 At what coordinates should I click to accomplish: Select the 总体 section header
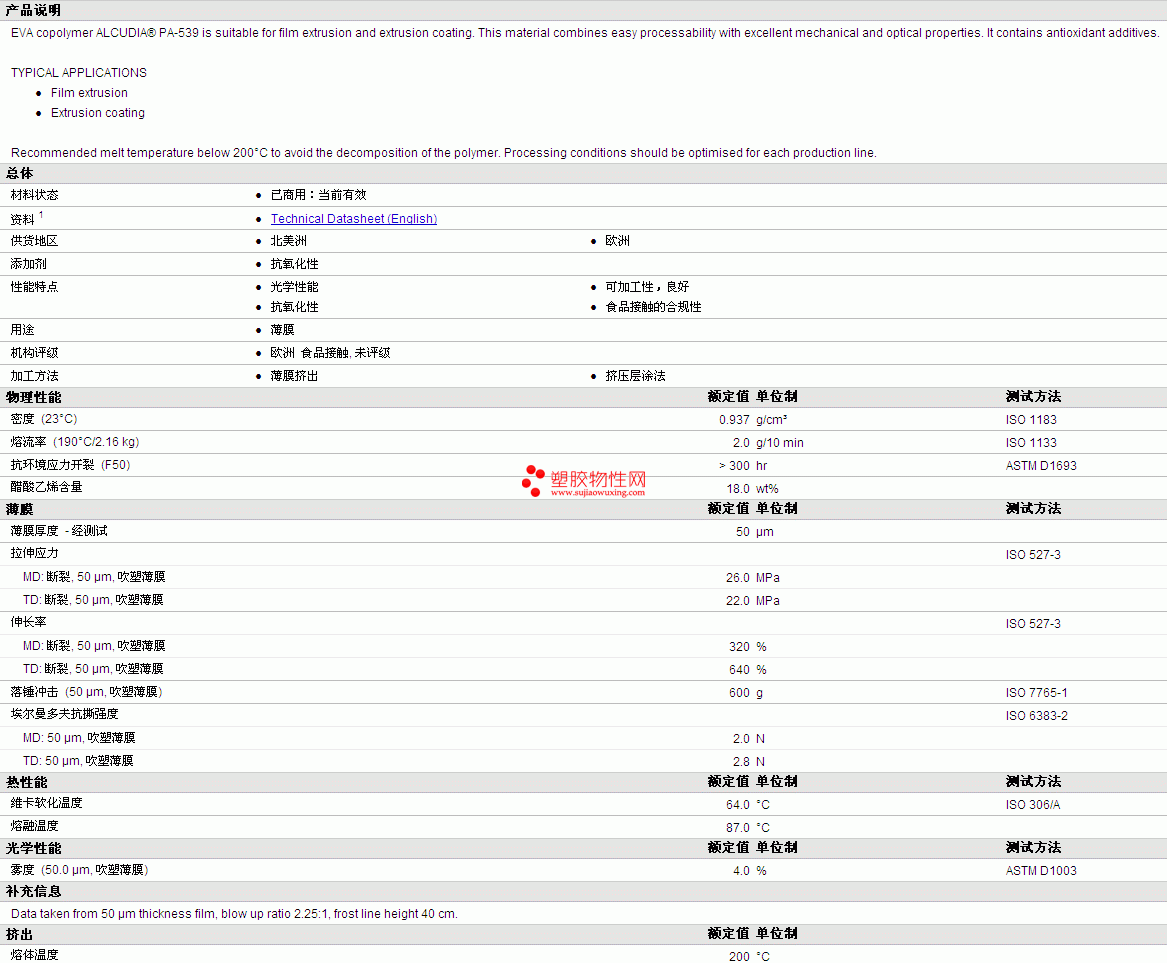(x=20, y=173)
